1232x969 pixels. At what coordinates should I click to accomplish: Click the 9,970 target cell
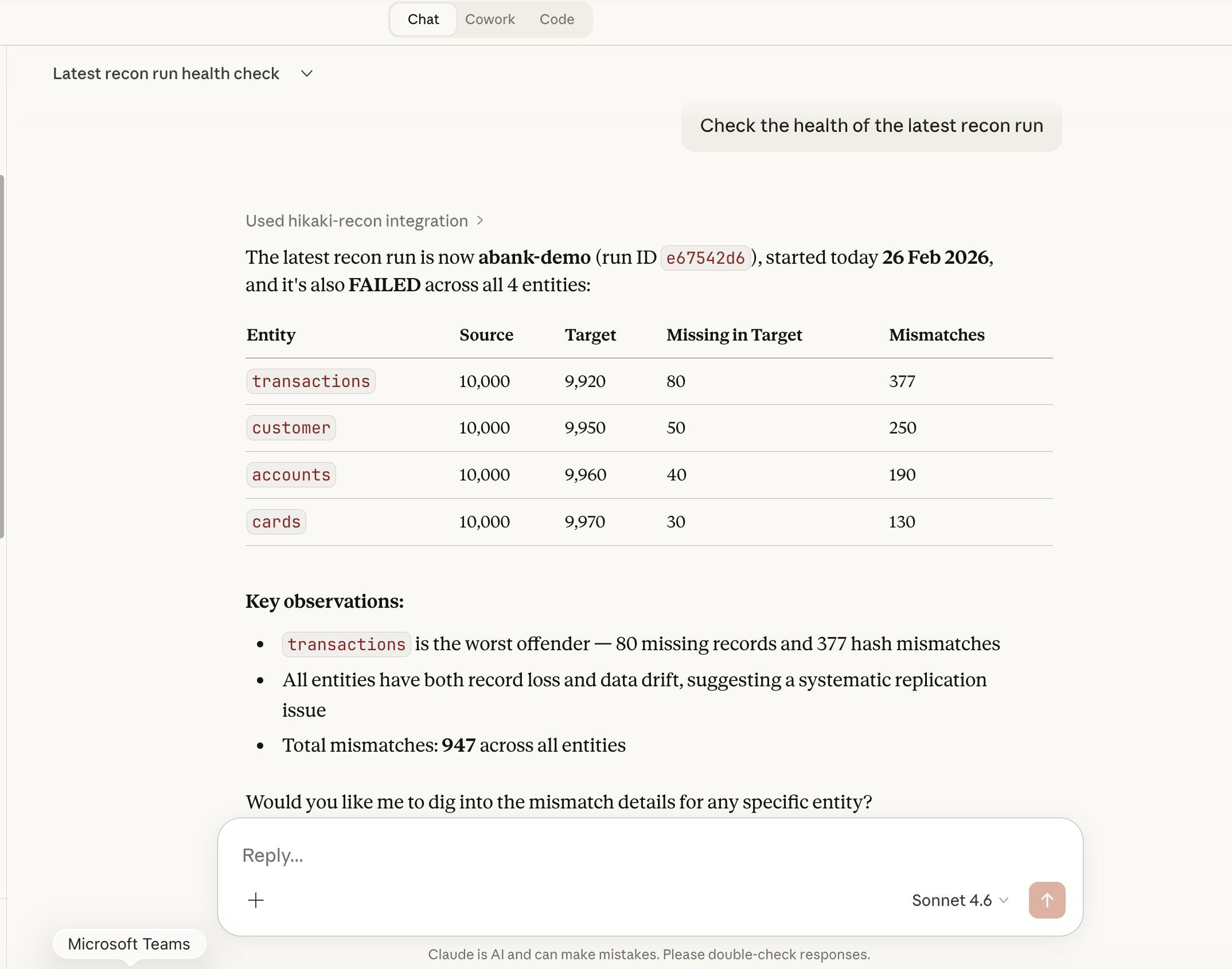(x=585, y=522)
